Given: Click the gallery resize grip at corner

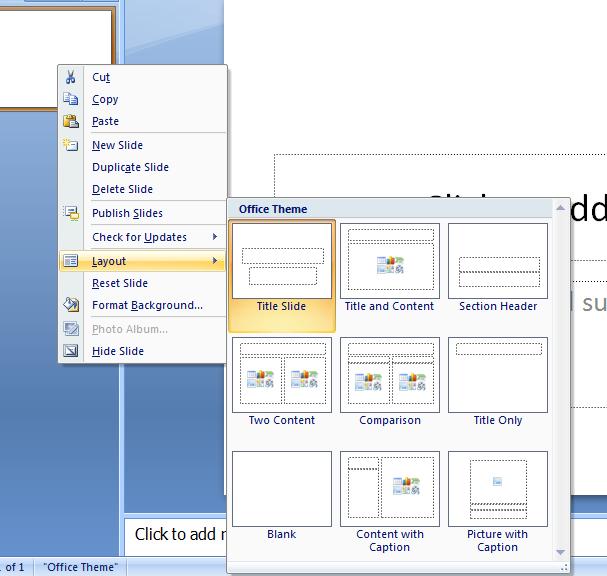Looking at the screenshot, I should pyautogui.click(x=564, y=567).
